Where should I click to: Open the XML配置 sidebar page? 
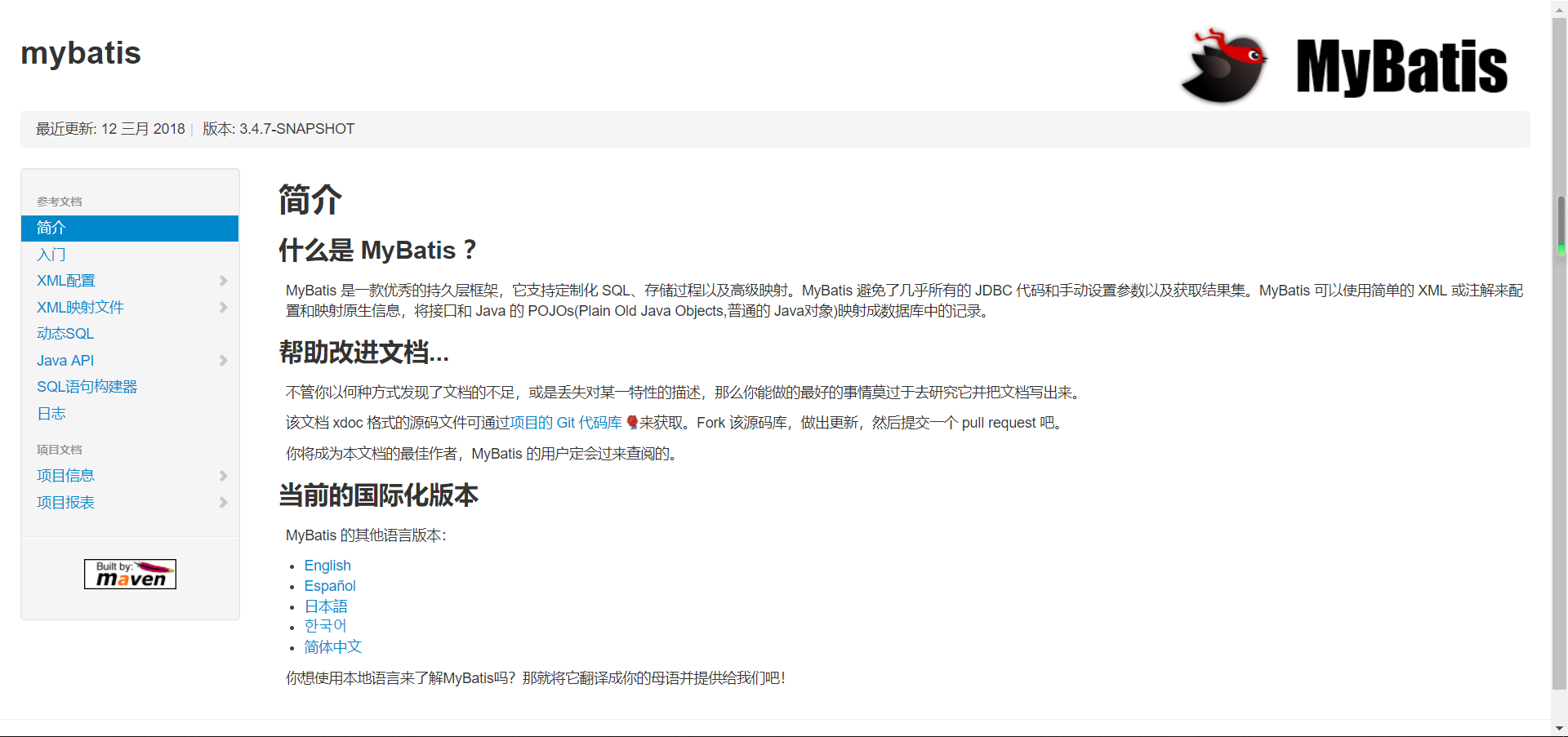pyautogui.click(x=66, y=281)
